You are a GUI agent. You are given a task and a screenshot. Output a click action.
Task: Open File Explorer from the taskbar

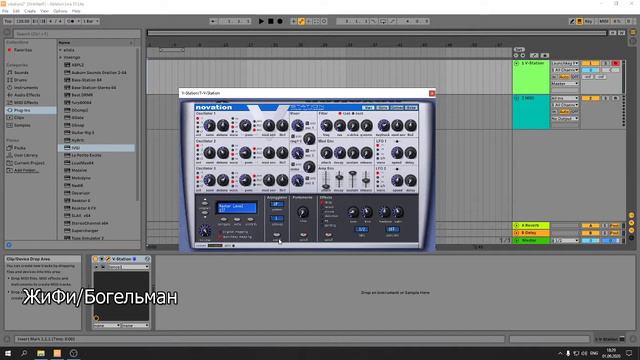click(41, 353)
